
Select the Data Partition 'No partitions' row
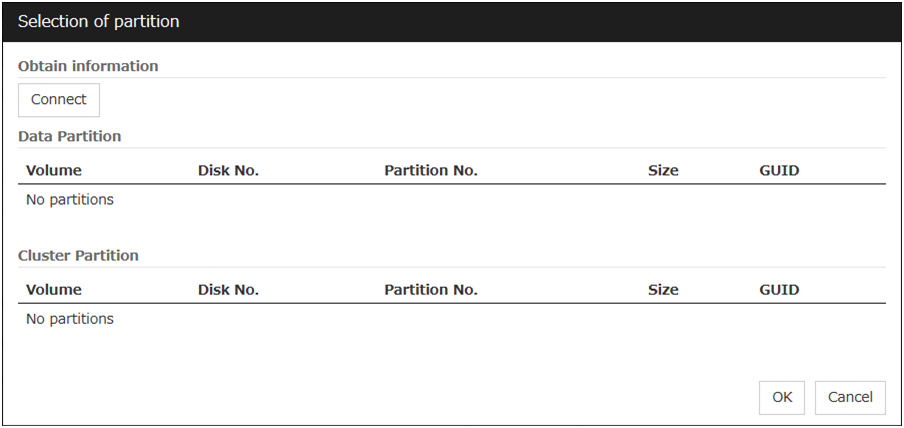(x=70, y=200)
